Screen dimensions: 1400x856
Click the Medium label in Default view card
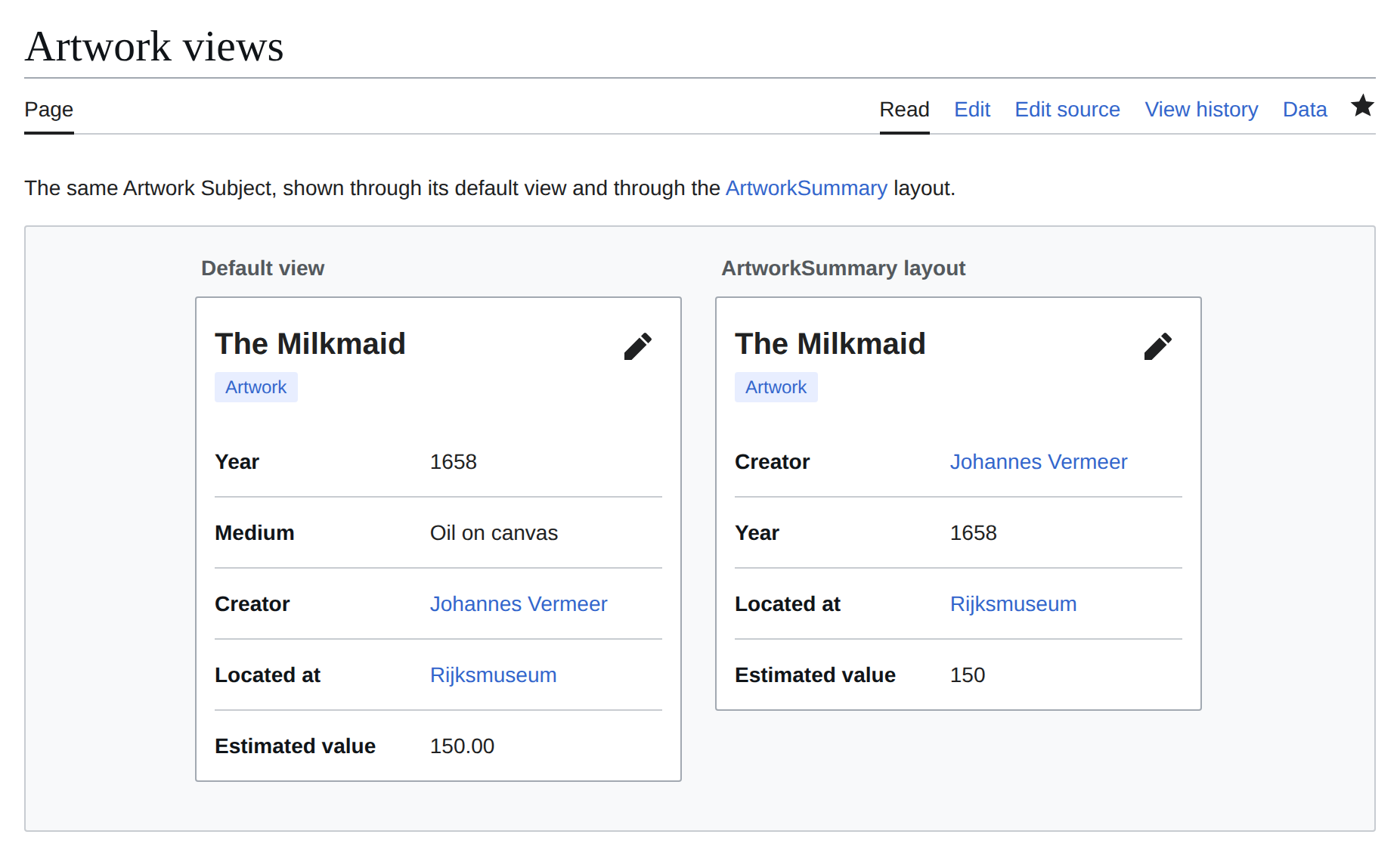tap(254, 533)
